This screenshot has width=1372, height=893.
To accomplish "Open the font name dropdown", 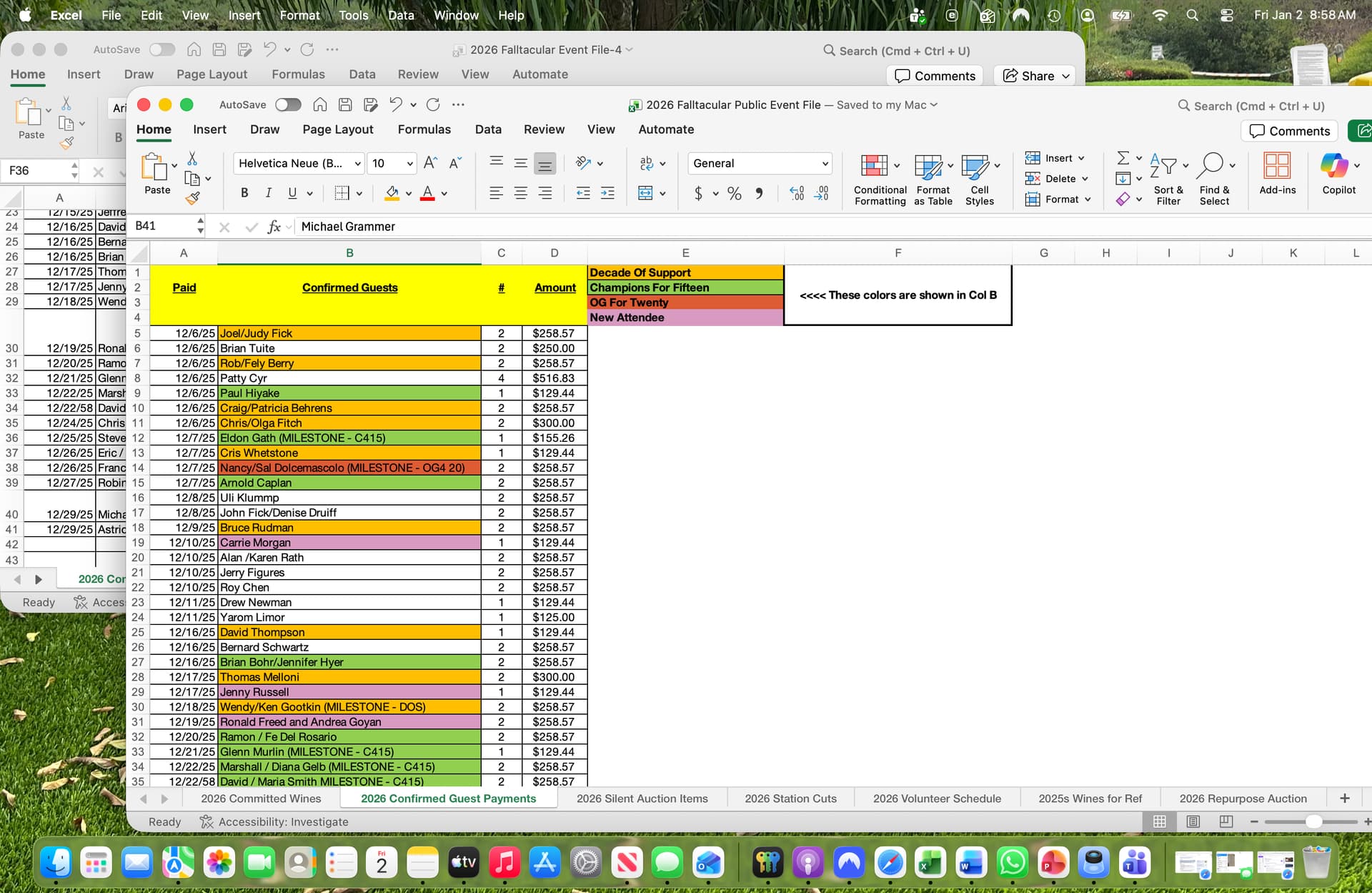I will [357, 163].
